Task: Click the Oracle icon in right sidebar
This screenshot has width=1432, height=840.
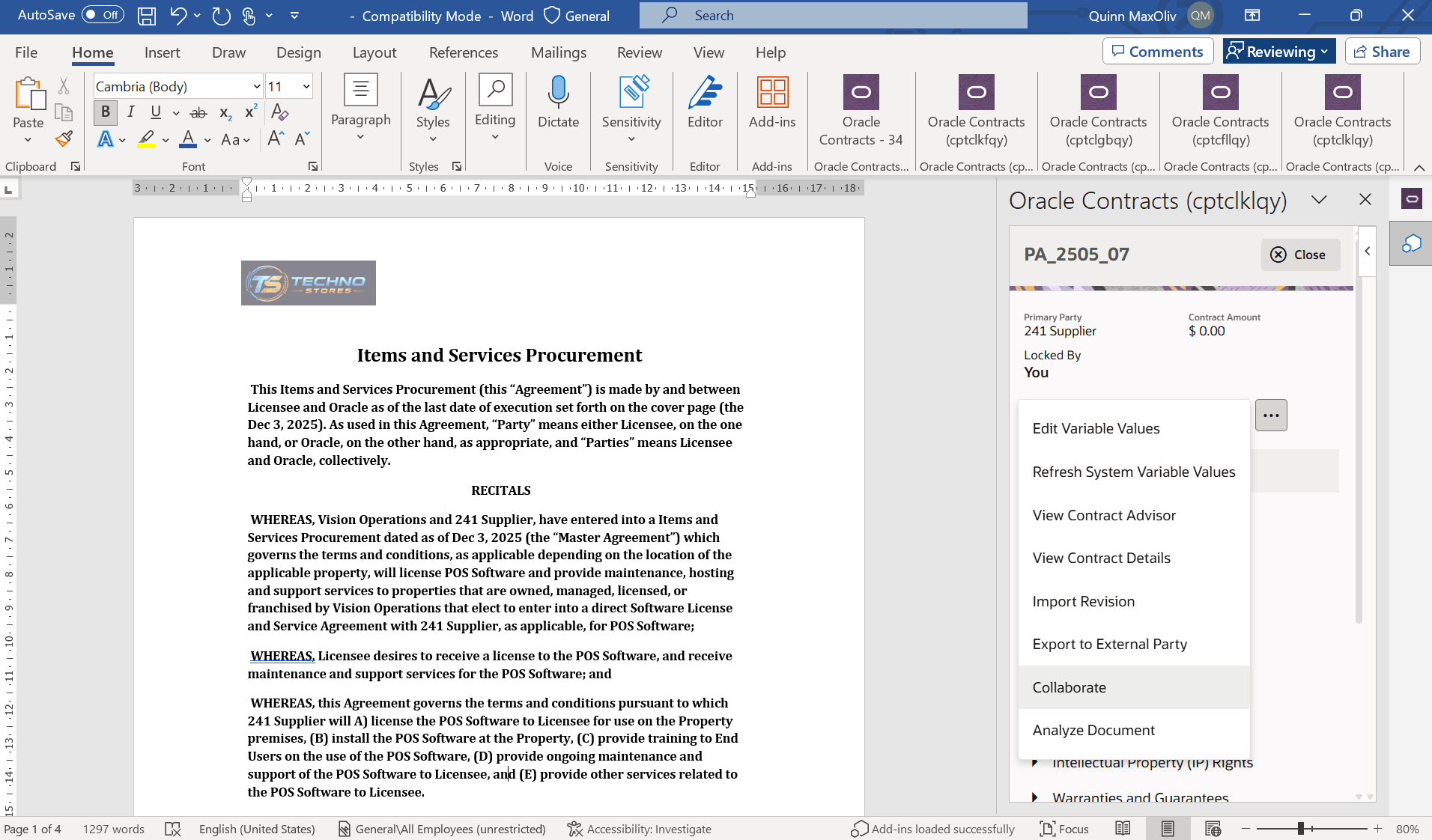Action: coord(1411,199)
